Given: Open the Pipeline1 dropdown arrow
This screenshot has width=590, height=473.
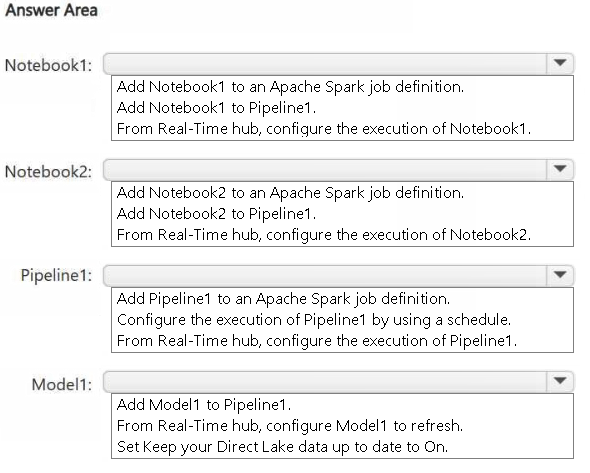Looking at the screenshot, I should 560,275.
